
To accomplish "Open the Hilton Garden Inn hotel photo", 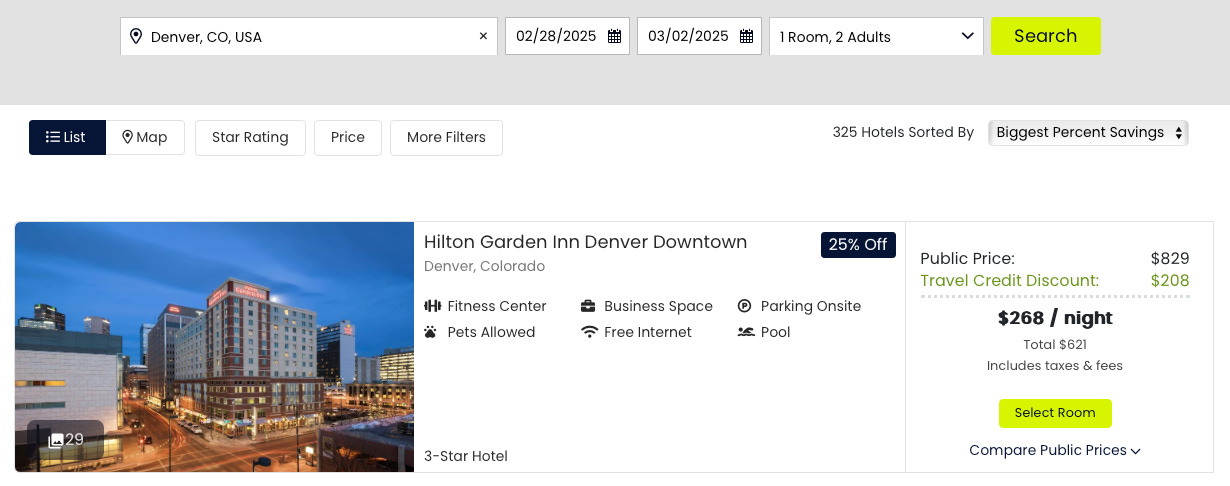I will [214, 347].
